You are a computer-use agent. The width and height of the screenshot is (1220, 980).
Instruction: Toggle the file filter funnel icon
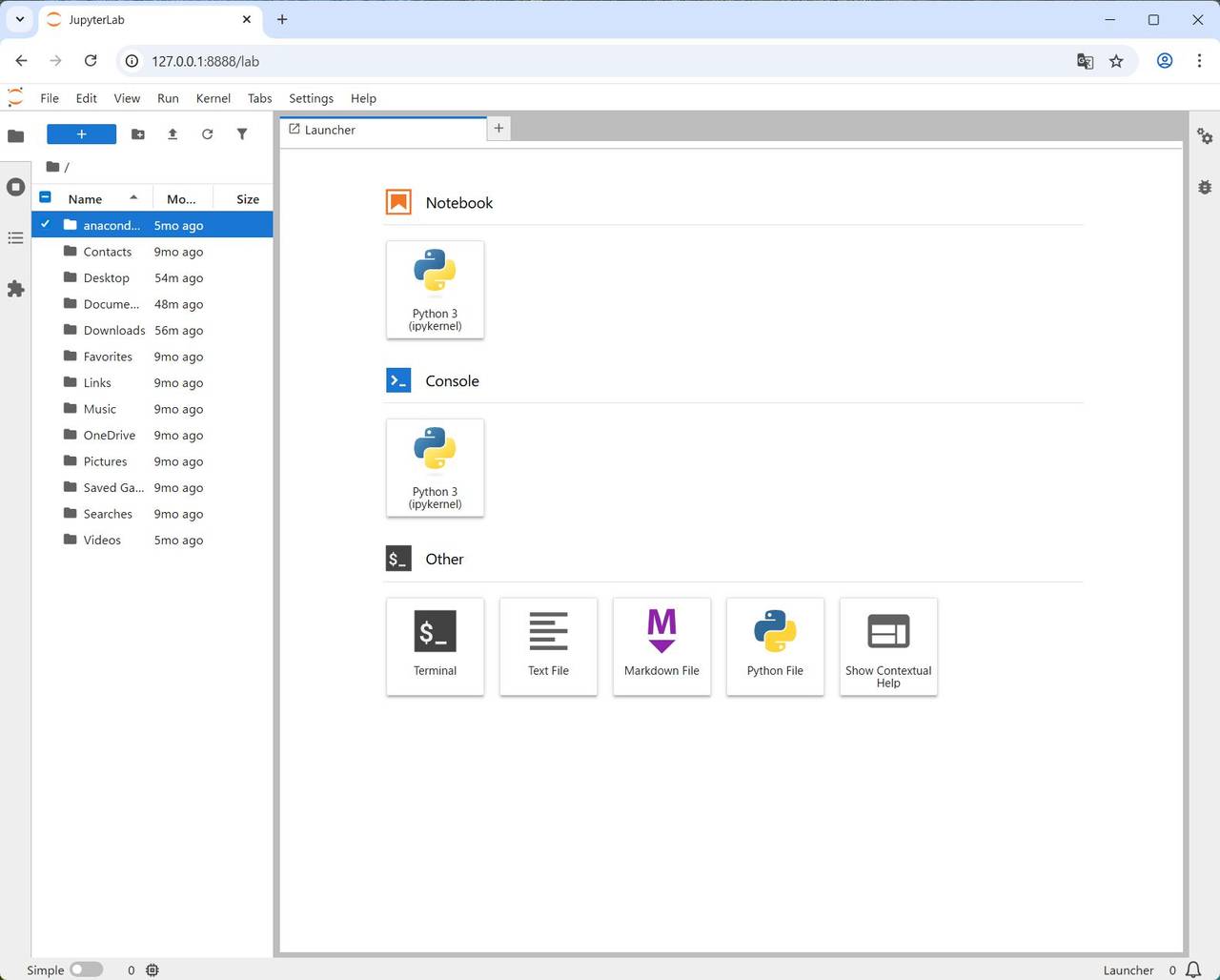242,134
